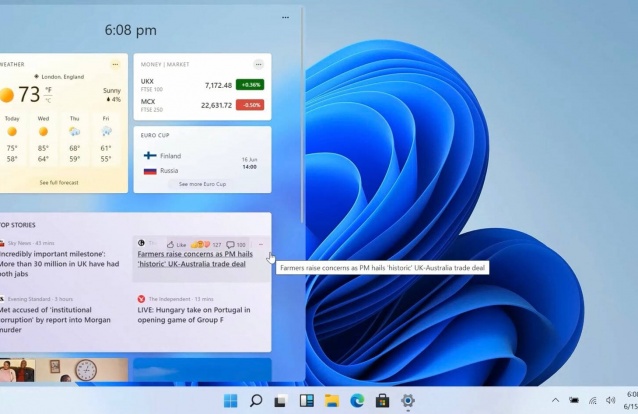638x414 pixels.
Task: Open Money Market widget more options menu
Action: [x=259, y=64]
